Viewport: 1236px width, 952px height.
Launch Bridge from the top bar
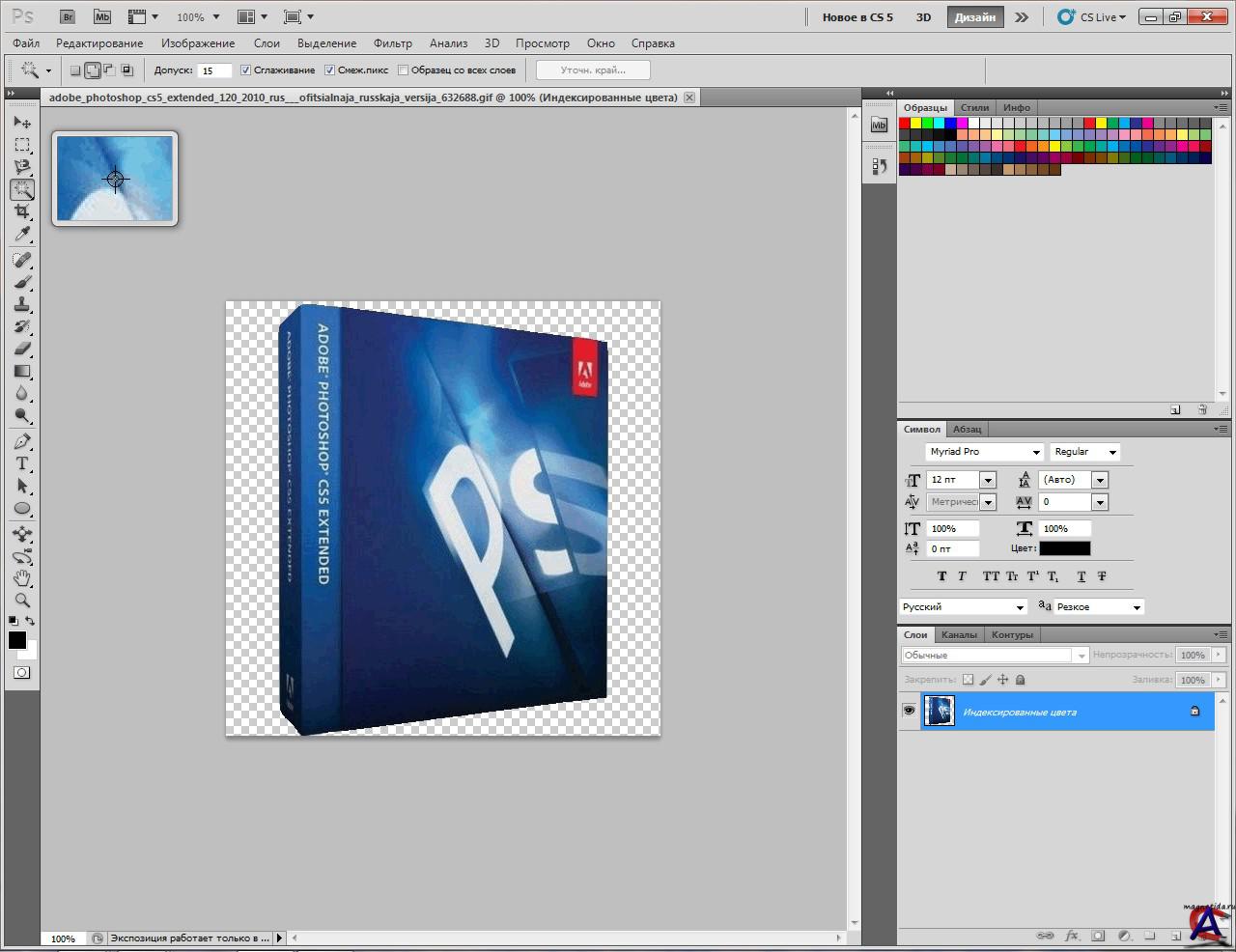tap(68, 17)
